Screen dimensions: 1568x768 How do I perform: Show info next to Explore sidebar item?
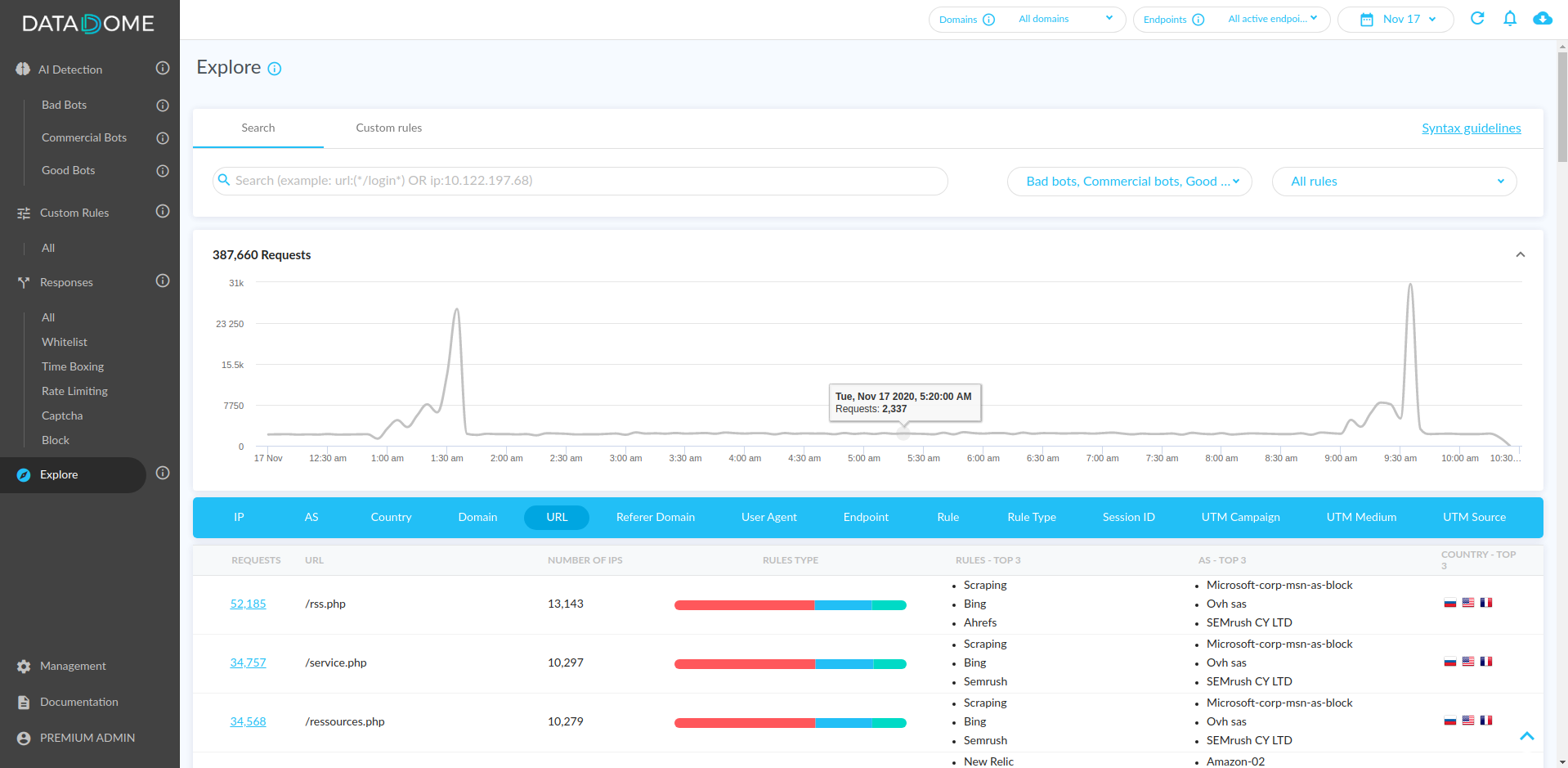click(163, 473)
